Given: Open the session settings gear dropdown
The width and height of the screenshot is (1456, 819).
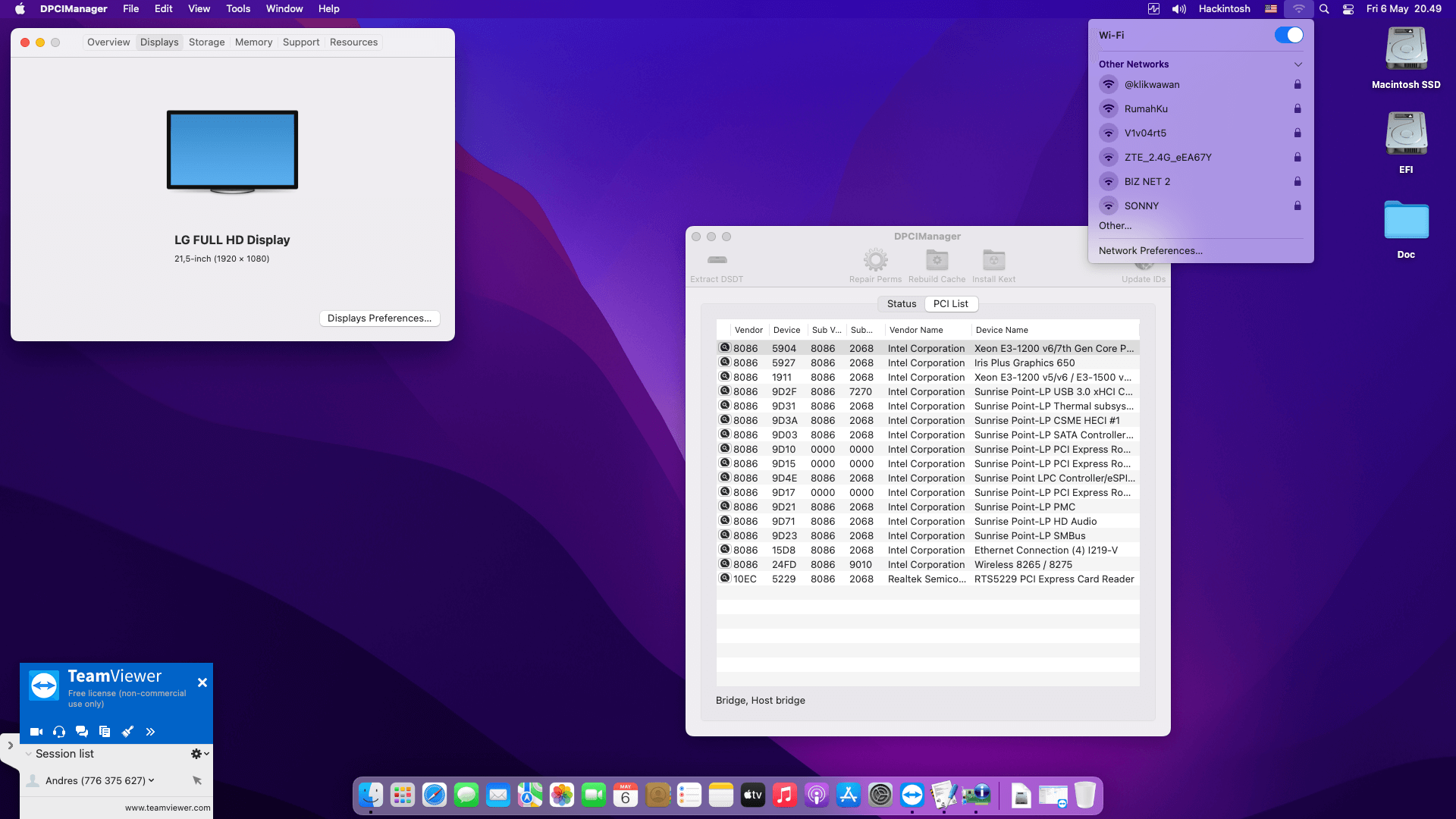Looking at the screenshot, I should tap(199, 754).
